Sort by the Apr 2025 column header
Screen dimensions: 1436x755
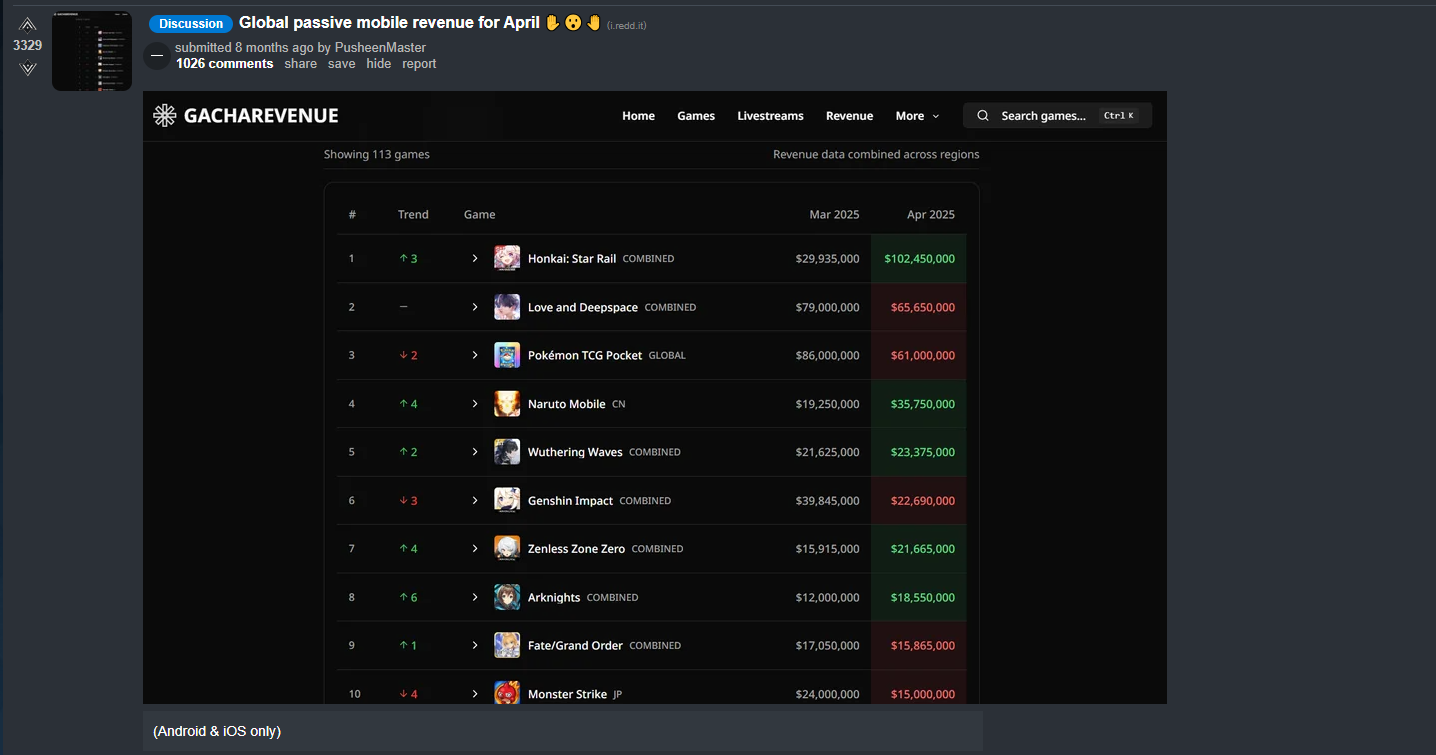point(930,214)
